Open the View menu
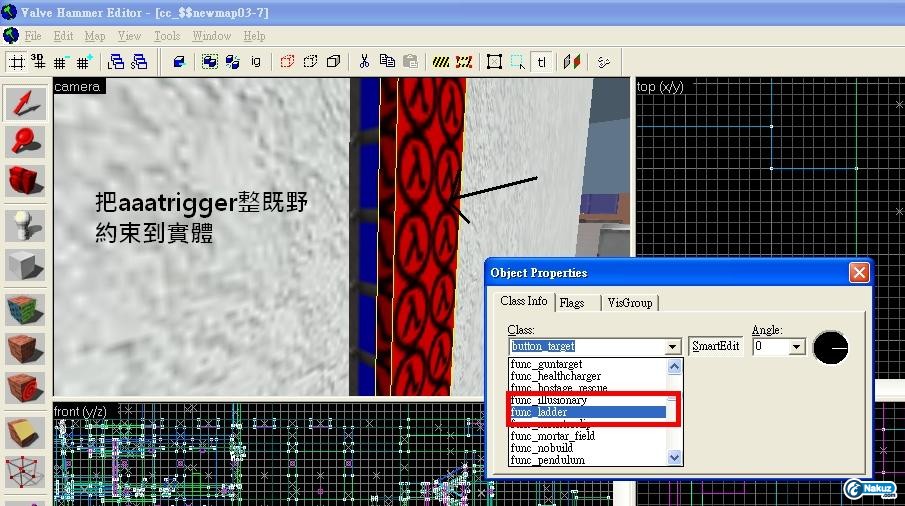The width and height of the screenshot is (905, 506). [x=129, y=36]
